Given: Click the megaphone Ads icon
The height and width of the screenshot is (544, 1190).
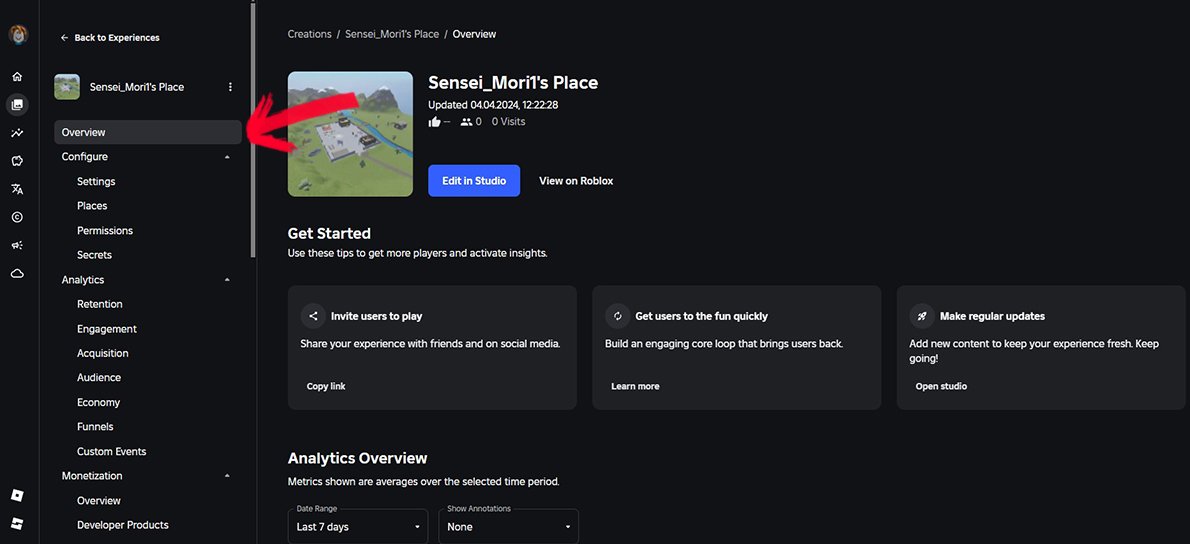Looking at the screenshot, I should pyautogui.click(x=17, y=245).
